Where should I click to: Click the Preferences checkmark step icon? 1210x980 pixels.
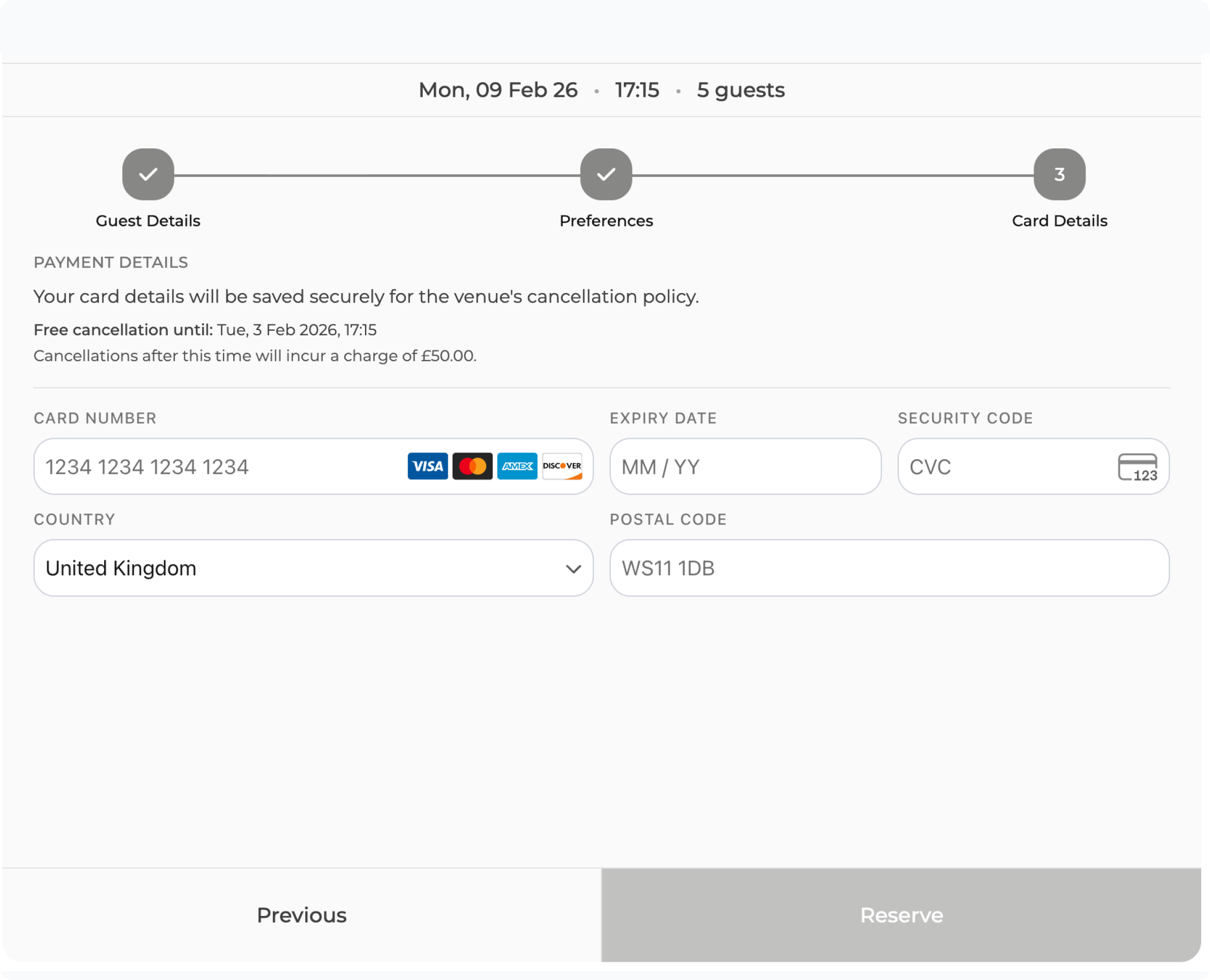click(x=606, y=174)
